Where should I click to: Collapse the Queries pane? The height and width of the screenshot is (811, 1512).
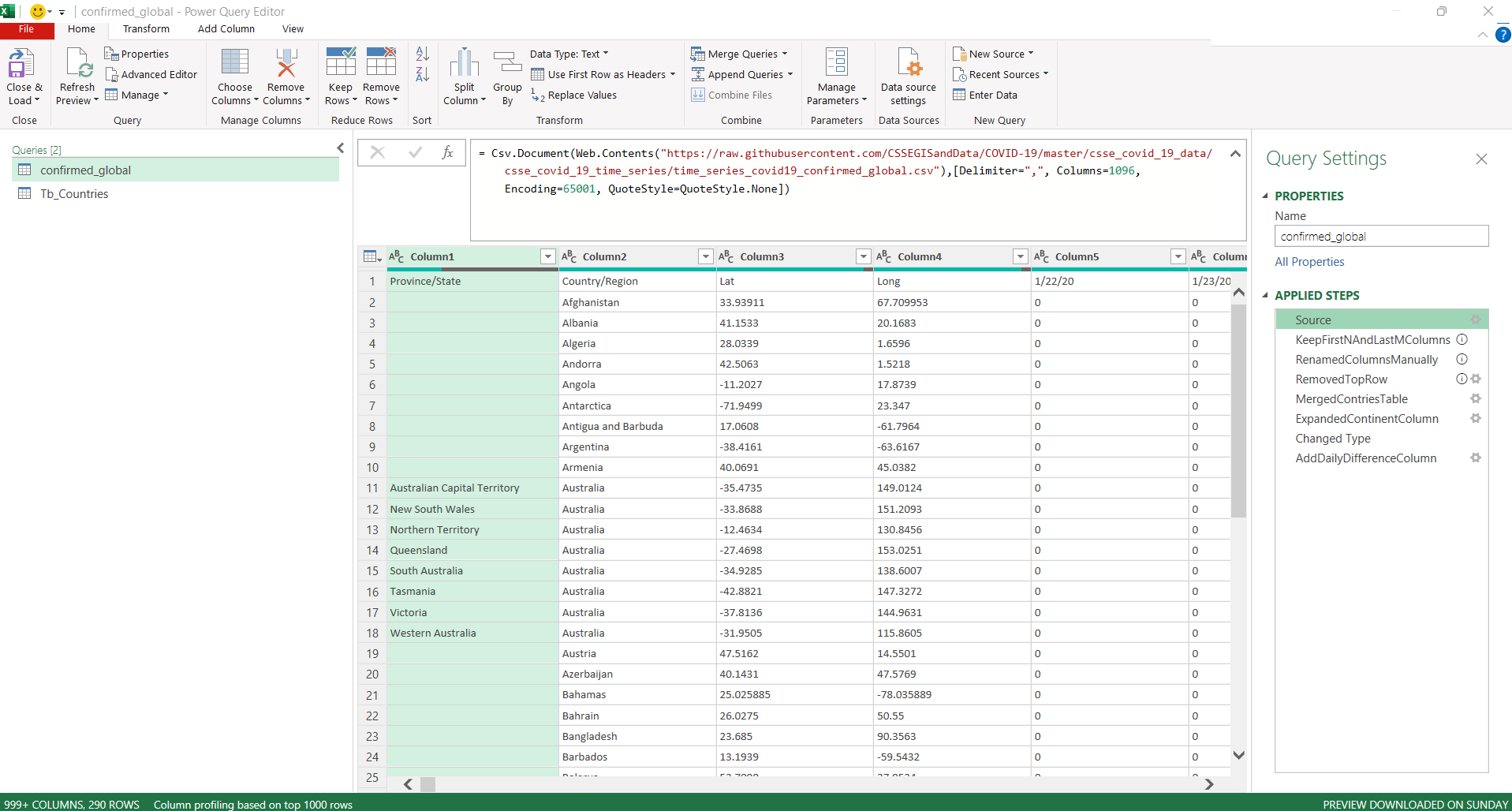[x=340, y=148]
